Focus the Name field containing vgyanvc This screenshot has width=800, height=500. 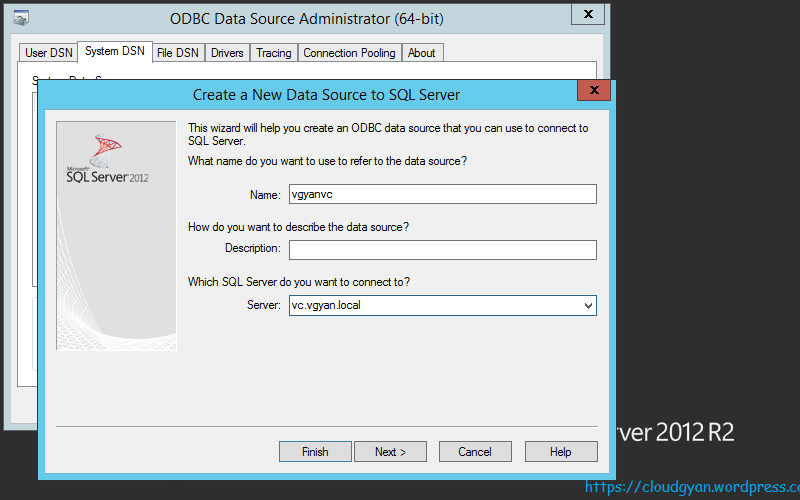tap(442, 194)
